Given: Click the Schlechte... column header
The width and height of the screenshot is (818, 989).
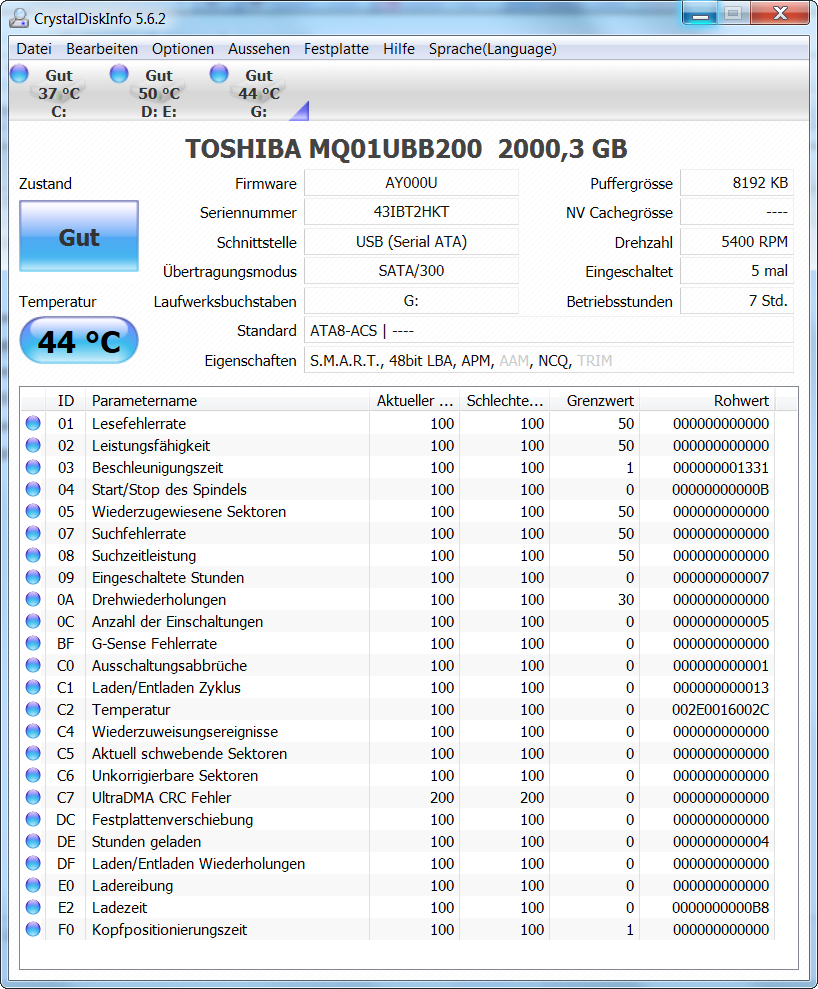Looking at the screenshot, I should 505,401.
